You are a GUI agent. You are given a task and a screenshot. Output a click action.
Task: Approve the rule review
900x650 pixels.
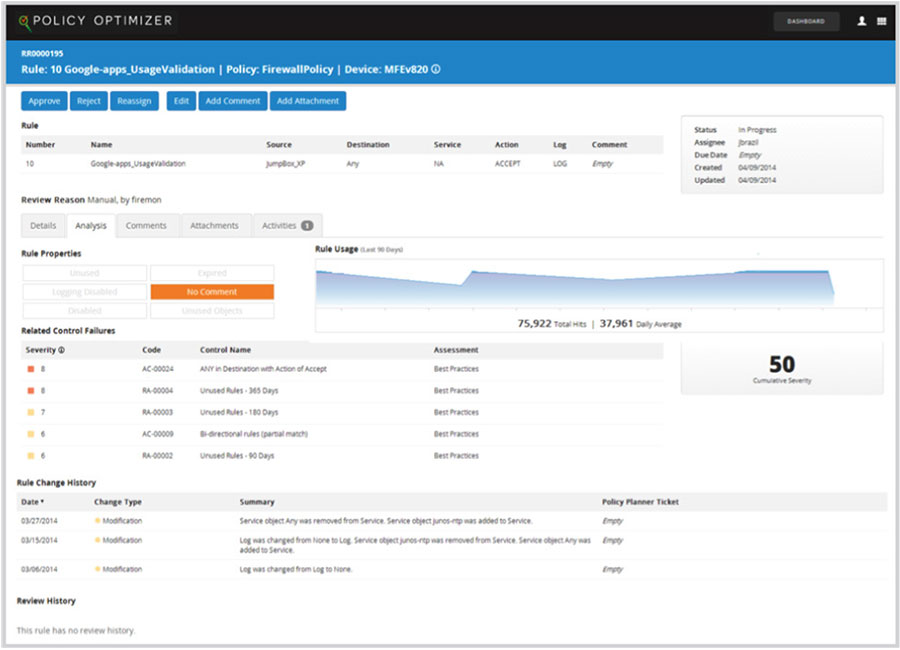(x=44, y=101)
